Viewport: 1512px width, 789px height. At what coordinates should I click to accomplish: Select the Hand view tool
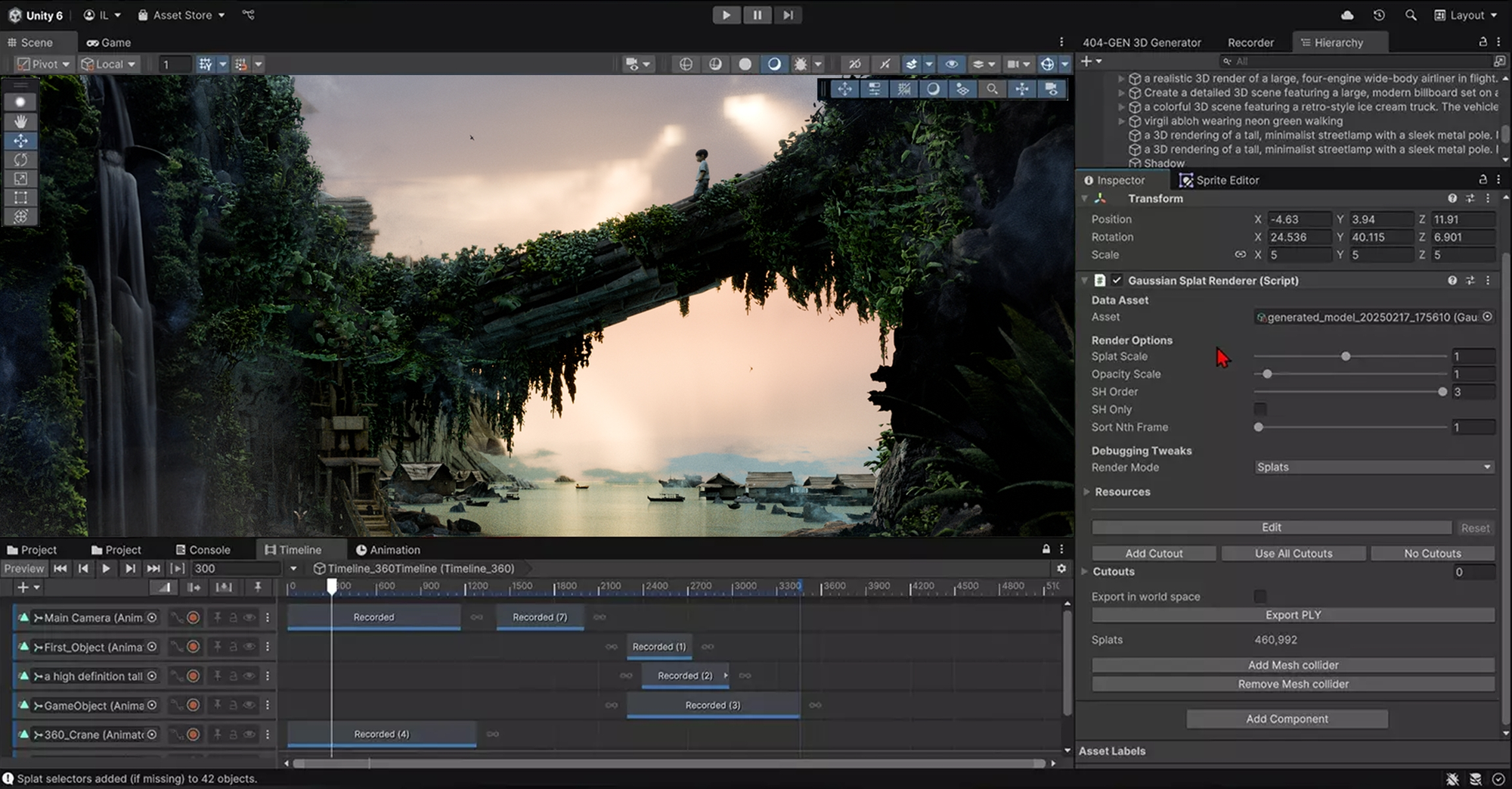(20, 121)
